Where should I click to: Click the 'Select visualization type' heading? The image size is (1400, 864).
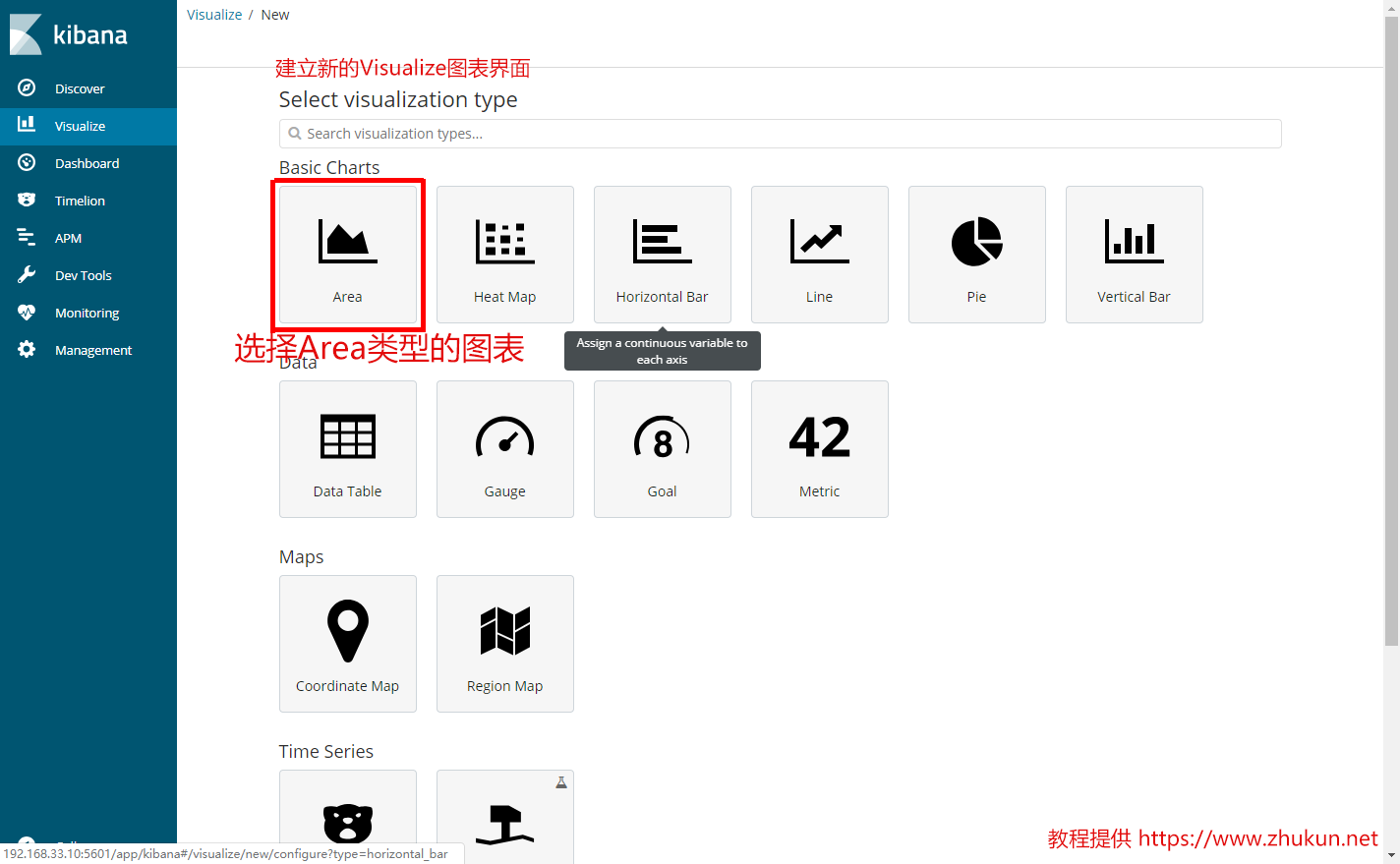398,99
